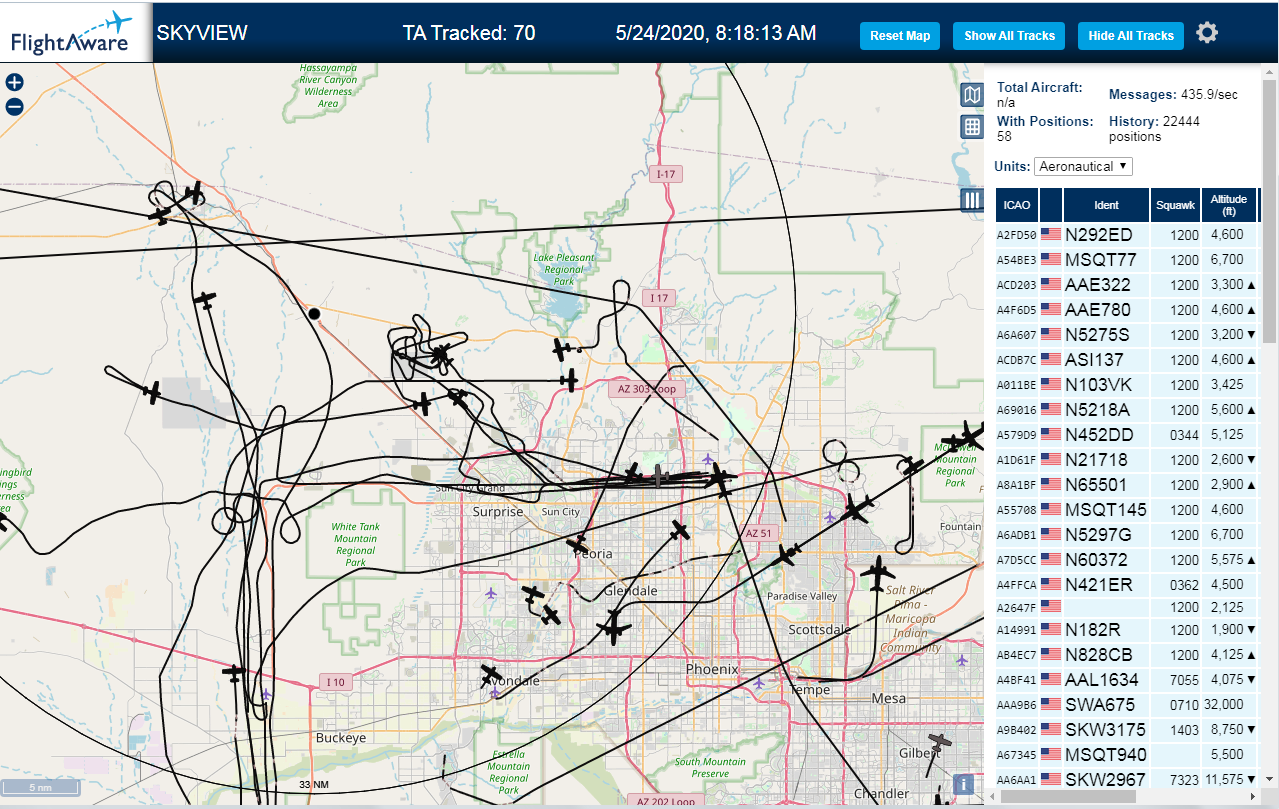
Task: Sort table by Ident column header
Action: click(x=1106, y=205)
